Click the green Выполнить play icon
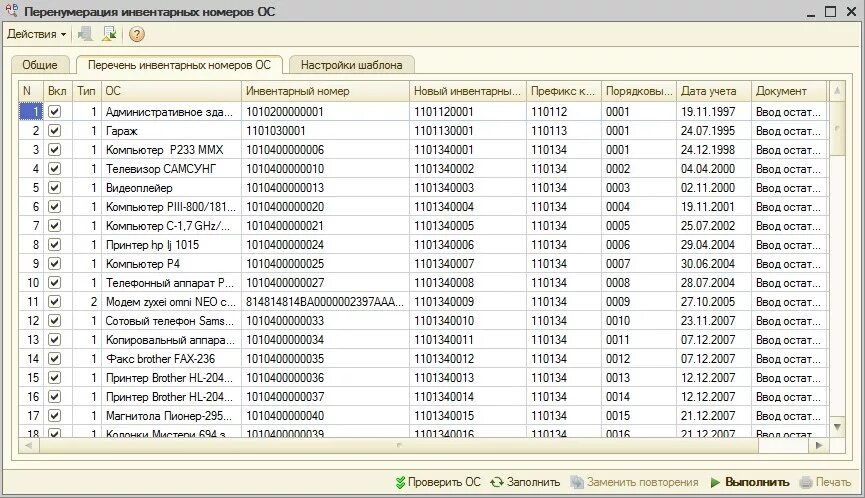This screenshot has width=865, height=498. (x=716, y=483)
